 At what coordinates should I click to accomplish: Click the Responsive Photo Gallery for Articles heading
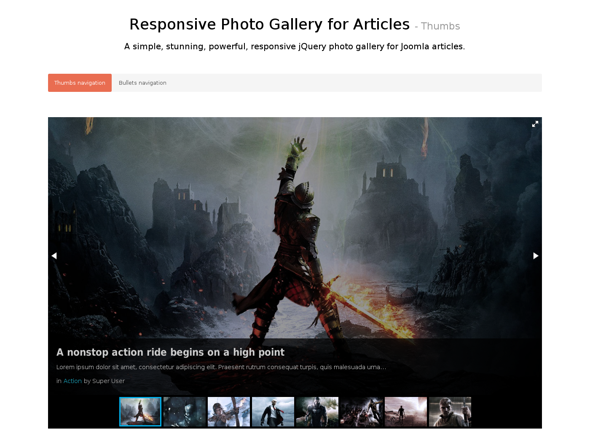[x=269, y=24]
